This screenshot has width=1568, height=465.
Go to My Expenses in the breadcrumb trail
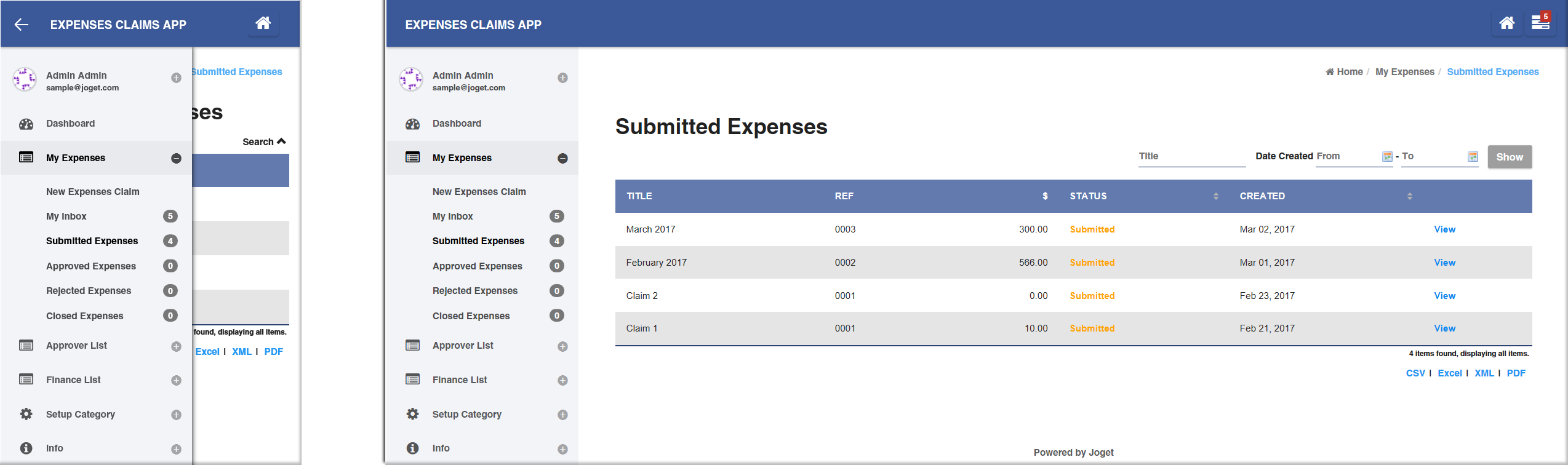click(1404, 72)
